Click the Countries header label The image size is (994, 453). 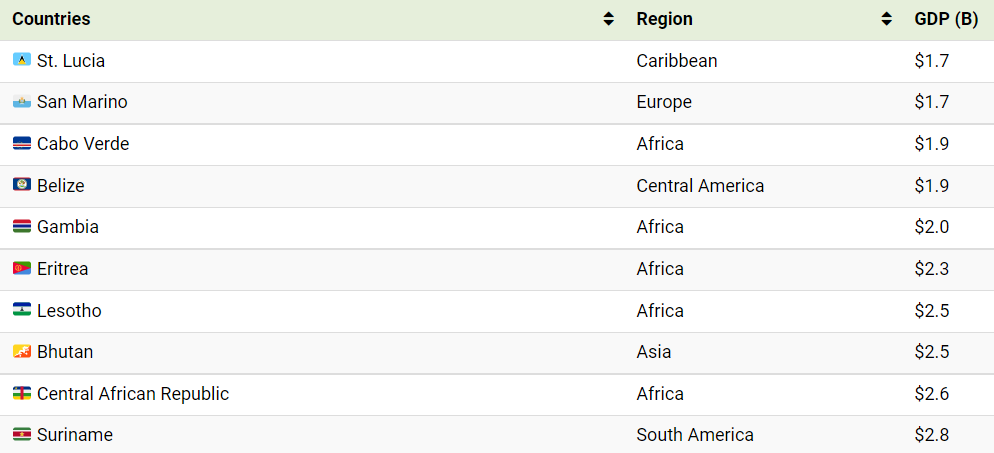[x=51, y=19]
